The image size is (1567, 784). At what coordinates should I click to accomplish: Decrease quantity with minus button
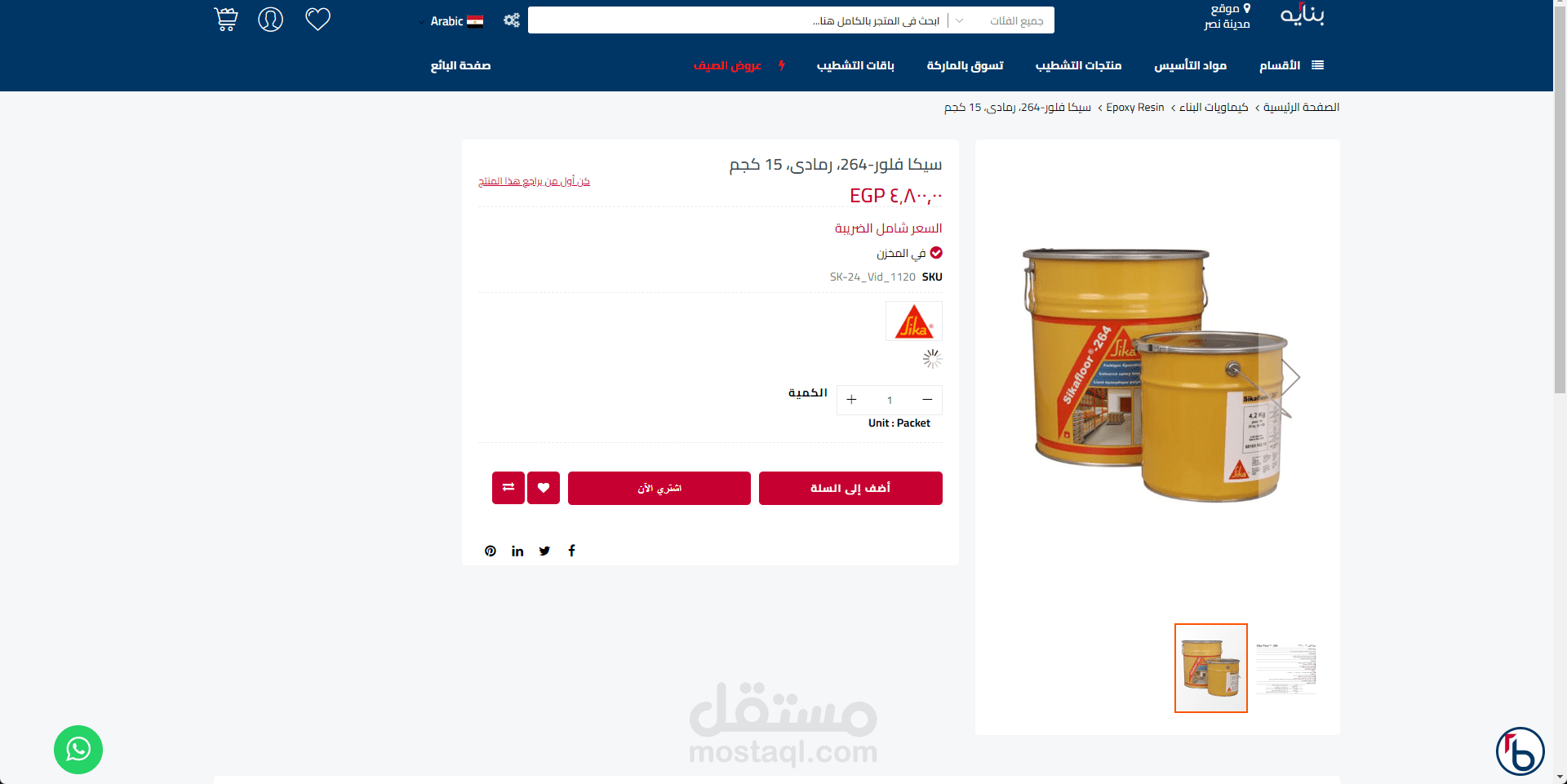927,400
